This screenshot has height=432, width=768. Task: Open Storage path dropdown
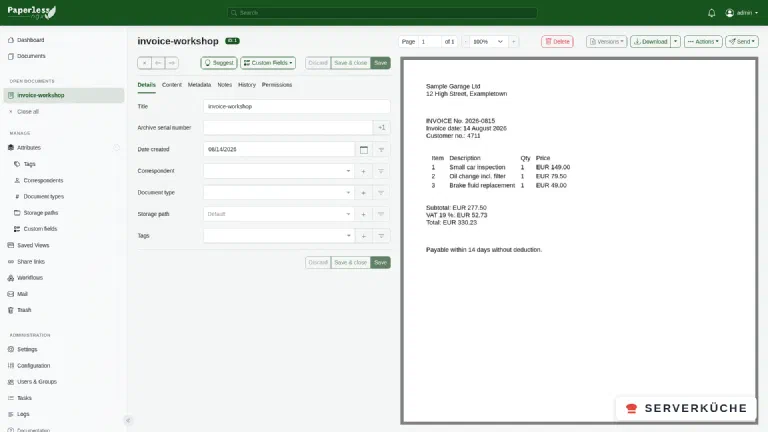point(279,214)
